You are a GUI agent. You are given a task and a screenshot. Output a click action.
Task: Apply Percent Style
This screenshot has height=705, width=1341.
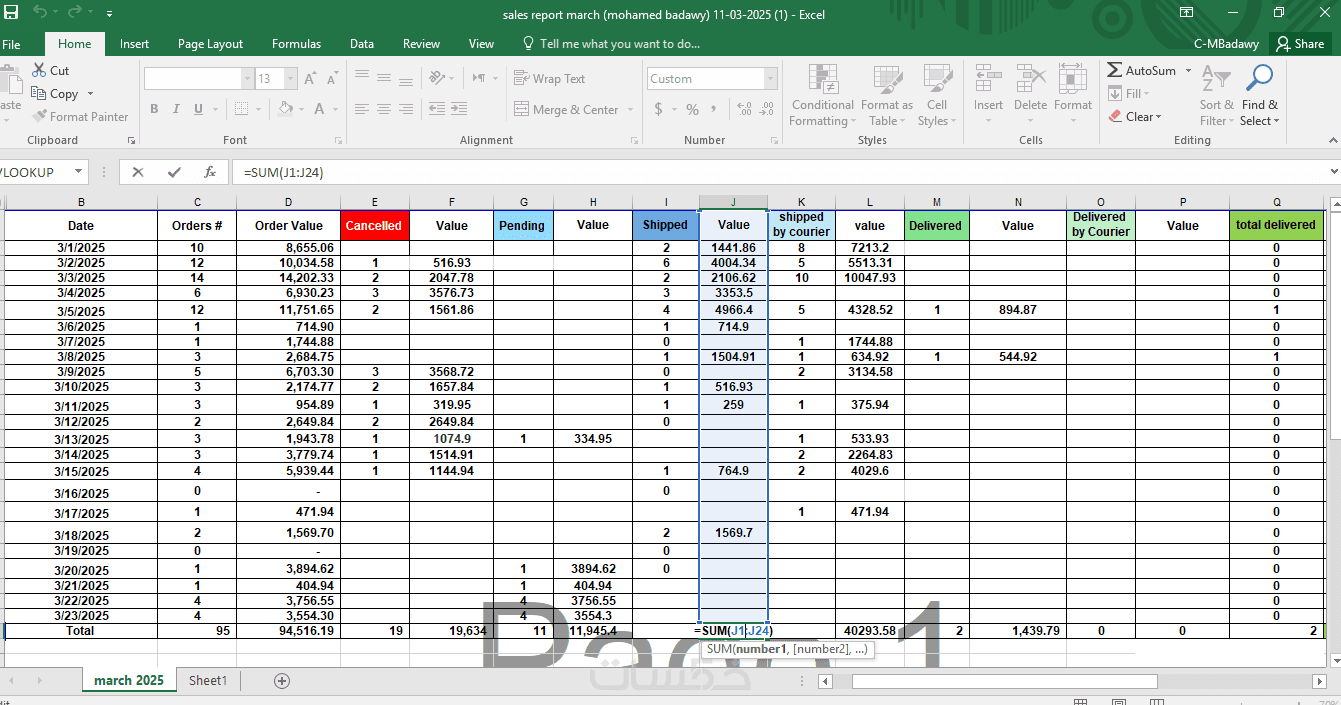coord(692,109)
